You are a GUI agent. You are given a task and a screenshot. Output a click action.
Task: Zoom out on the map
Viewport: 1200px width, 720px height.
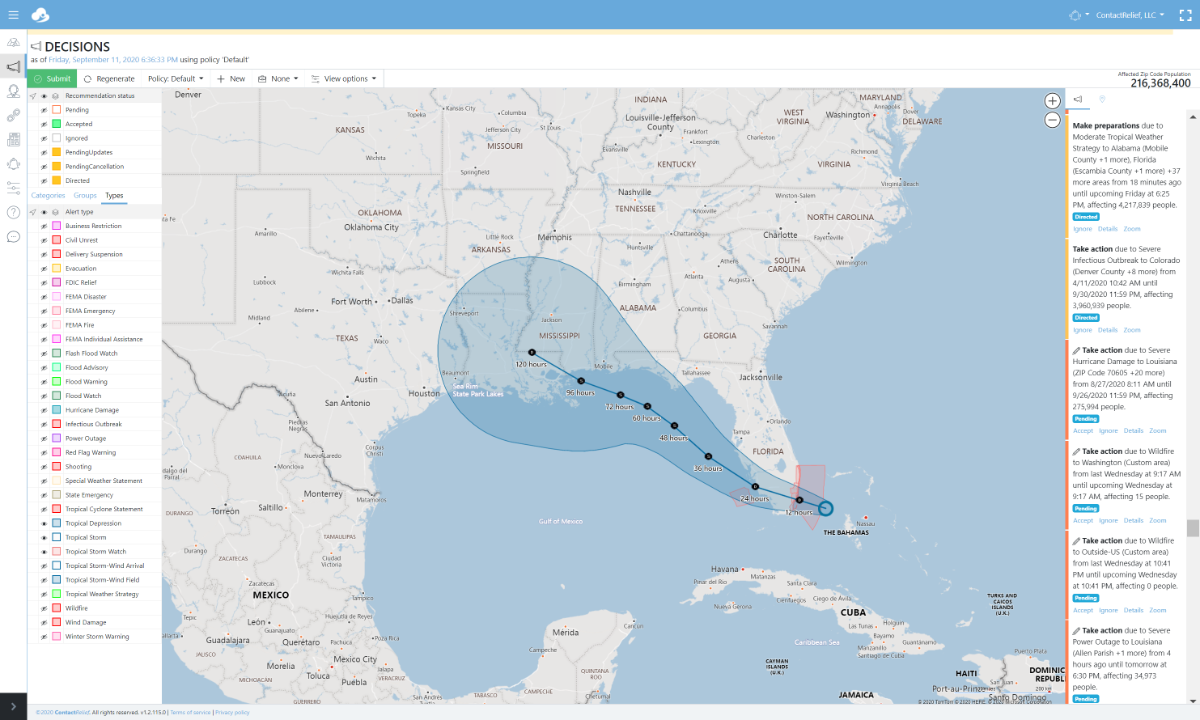coord(1052,120)
